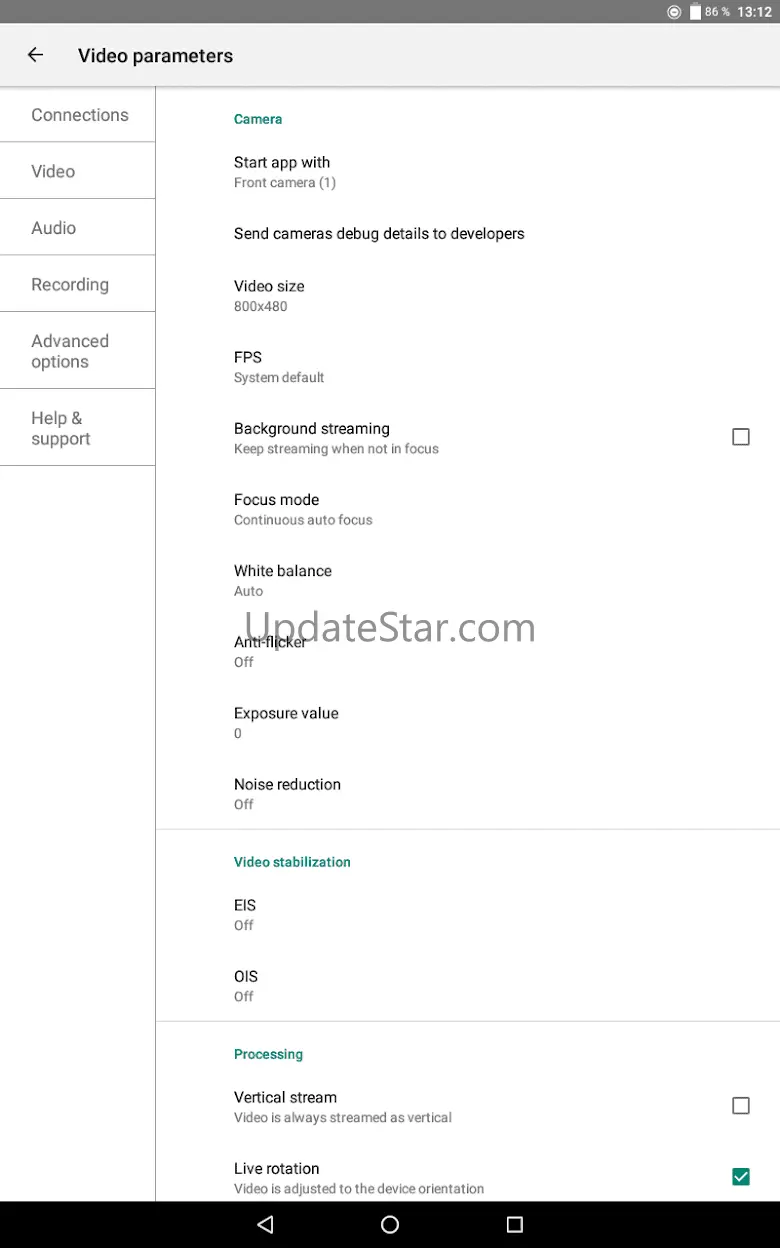Open the White balance options

(282, 580)
